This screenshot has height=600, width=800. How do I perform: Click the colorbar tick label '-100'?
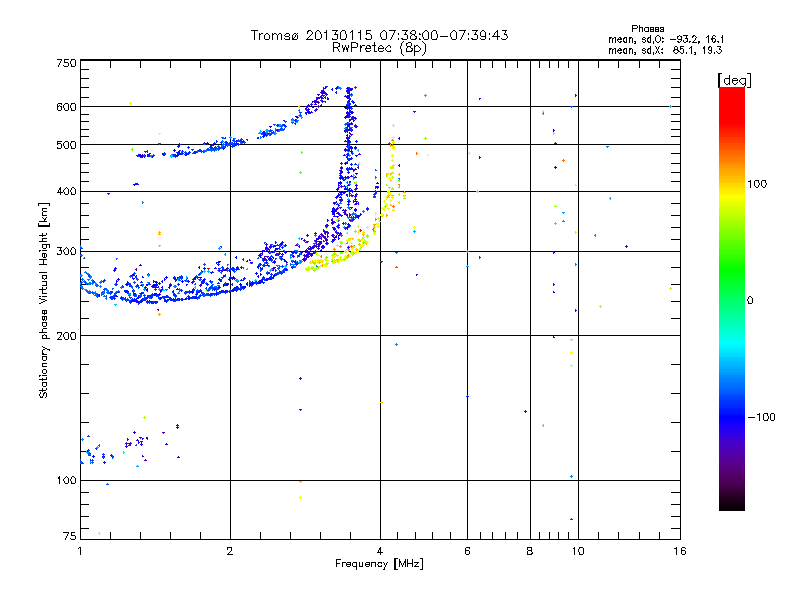coord(761,417)
